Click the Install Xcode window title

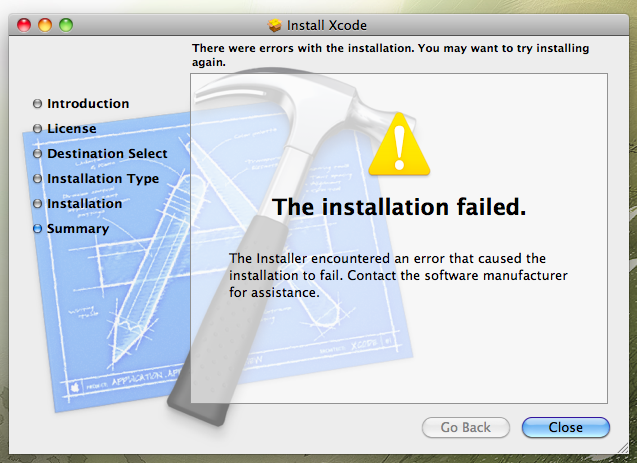pos(327,25)
